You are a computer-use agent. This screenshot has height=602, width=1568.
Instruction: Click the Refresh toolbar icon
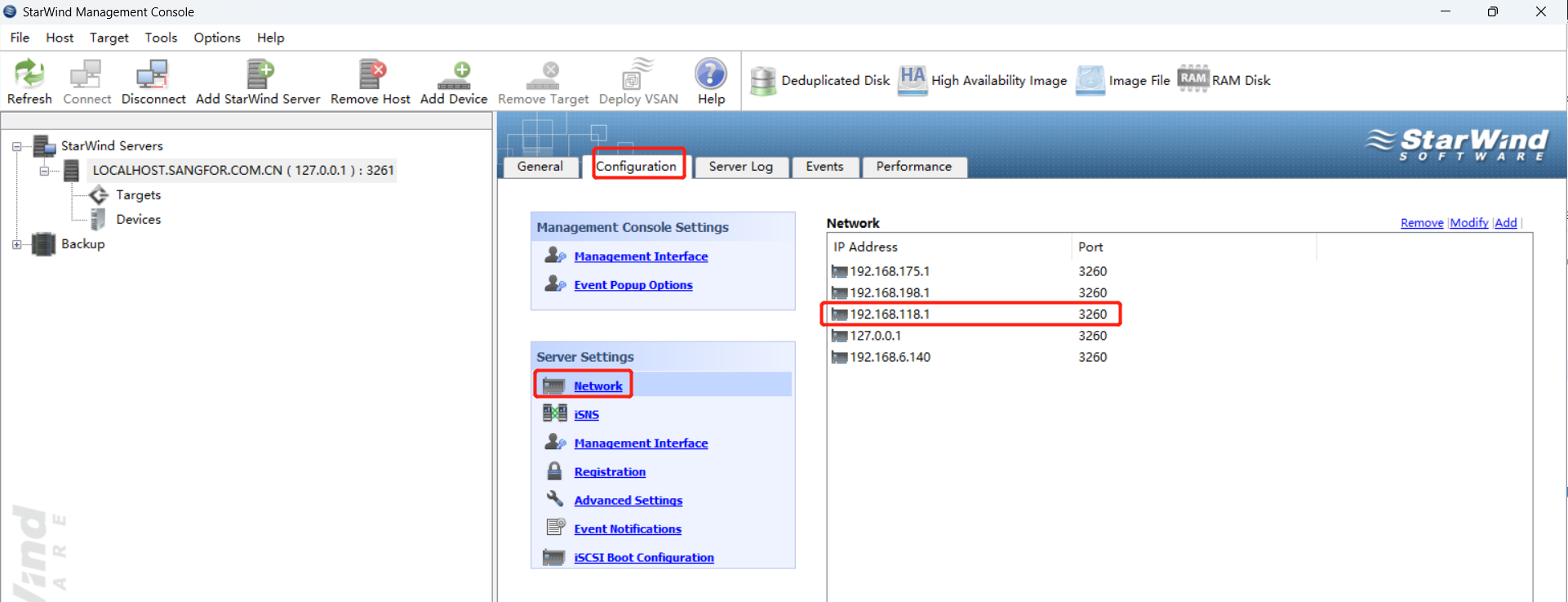pos(29,74)
